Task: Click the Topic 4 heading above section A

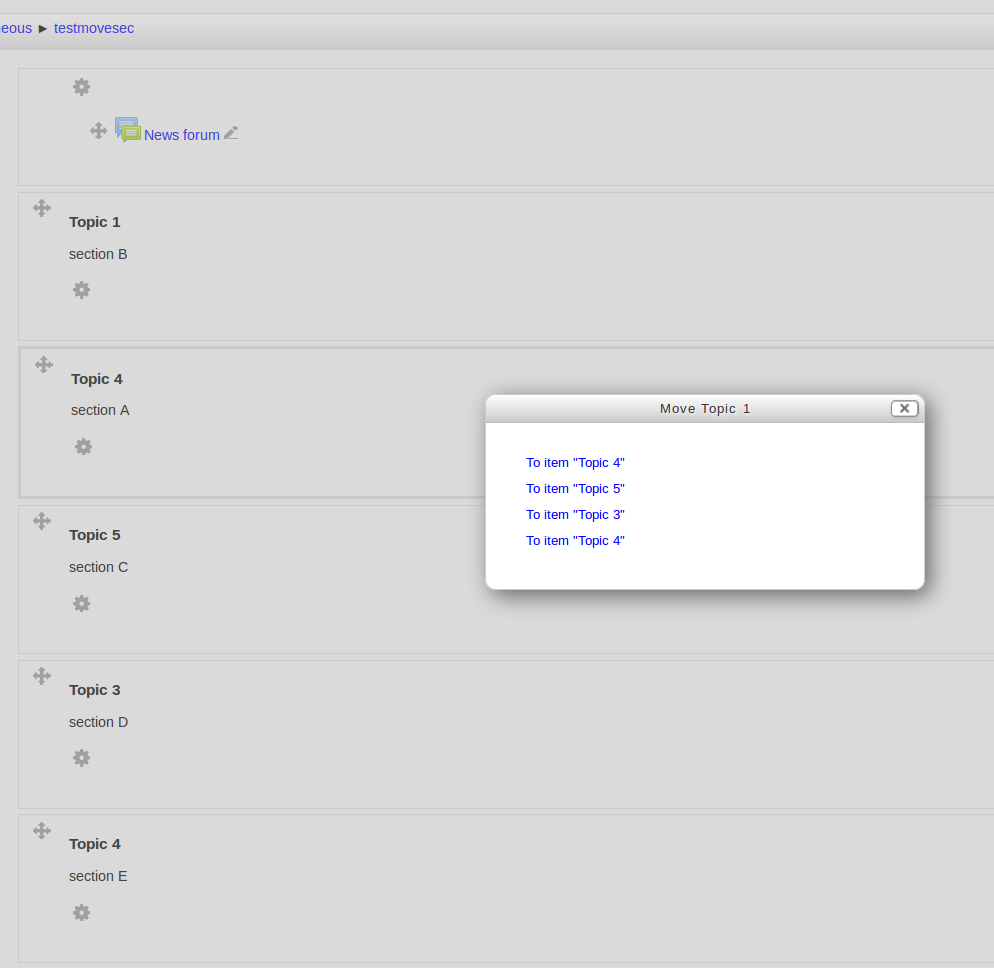Action: [x=96, y=379]
